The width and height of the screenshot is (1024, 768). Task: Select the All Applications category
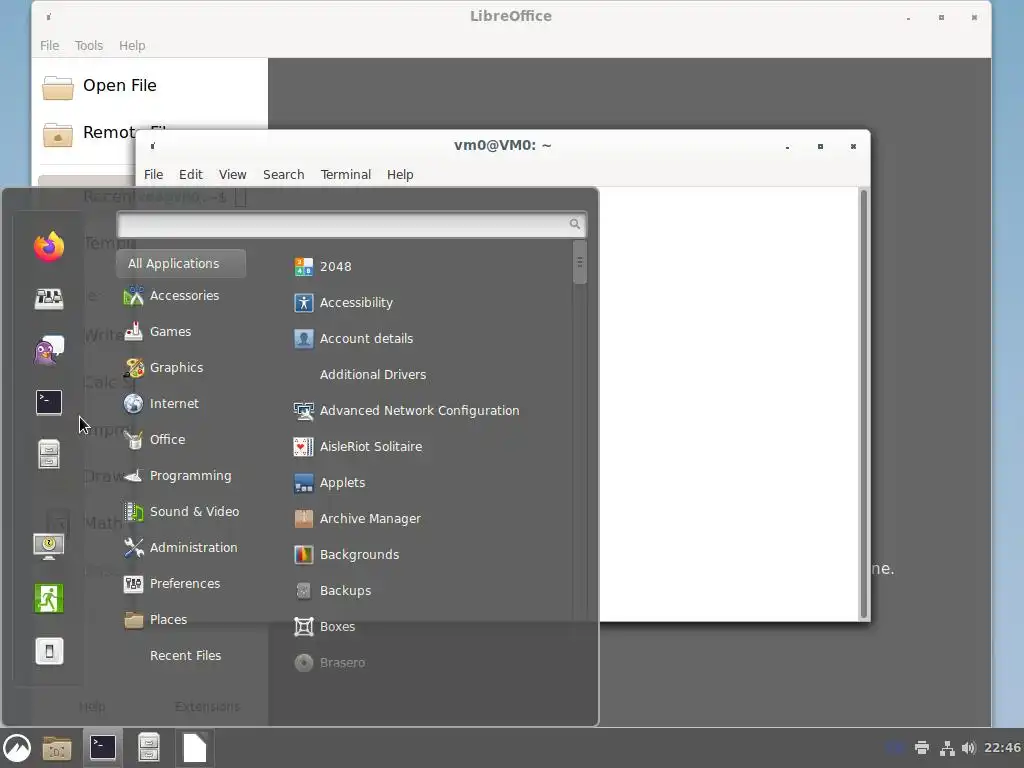(x=181, y=263)
